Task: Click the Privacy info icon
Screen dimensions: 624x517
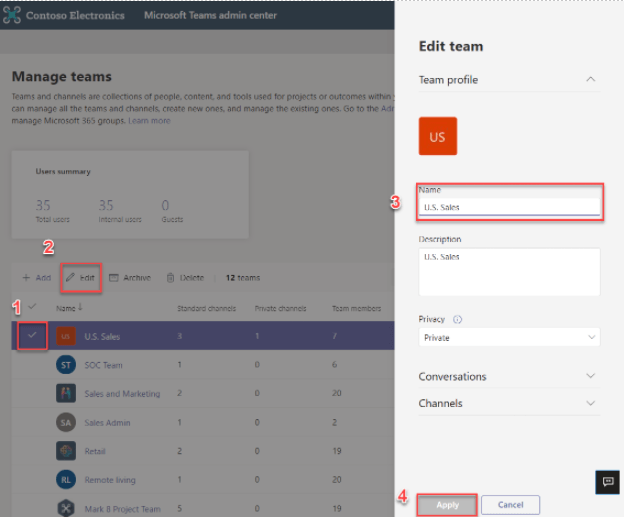Action: [x=457, y=319]
